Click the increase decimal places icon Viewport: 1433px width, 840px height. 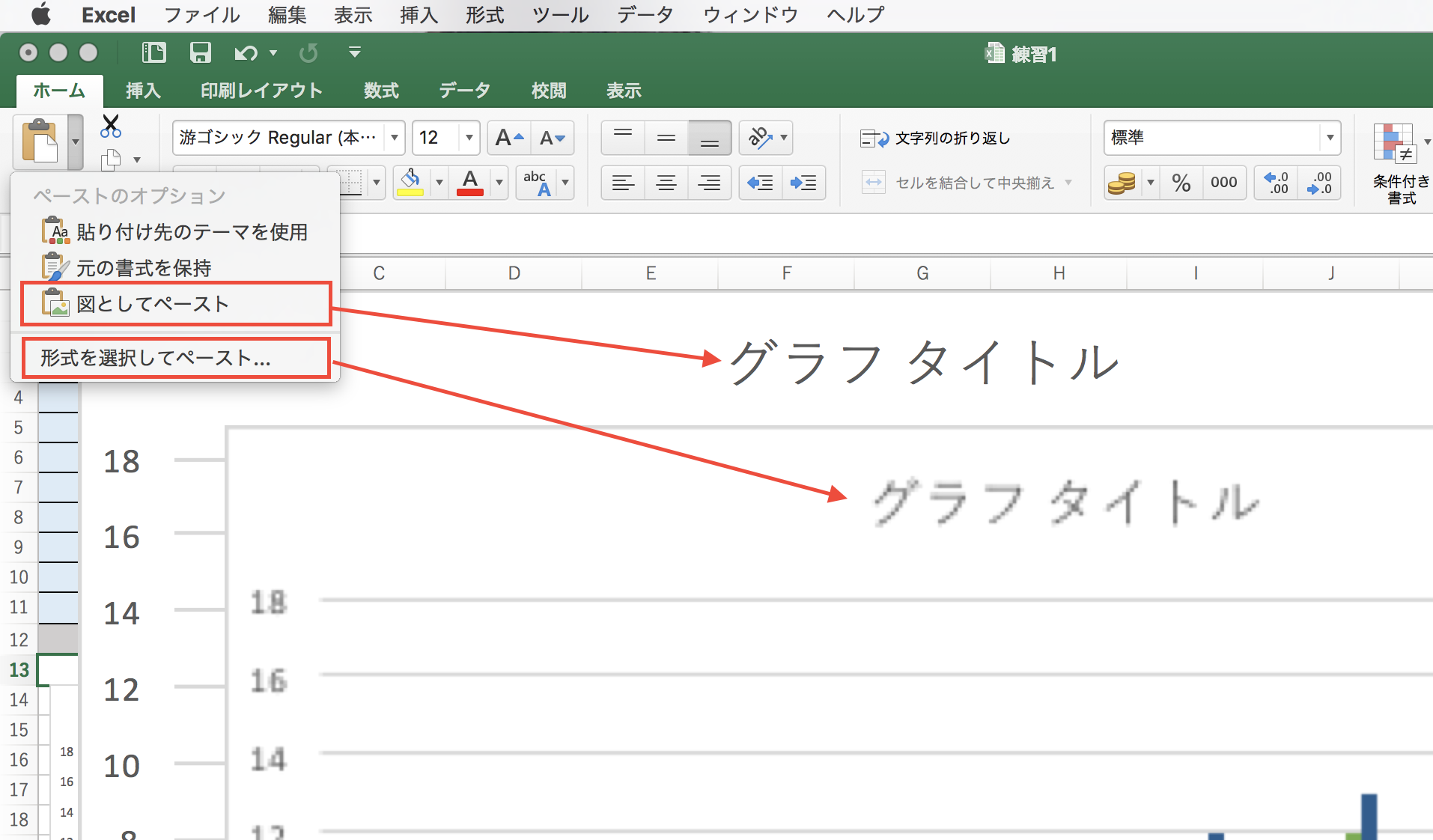tap(1276, 183)
